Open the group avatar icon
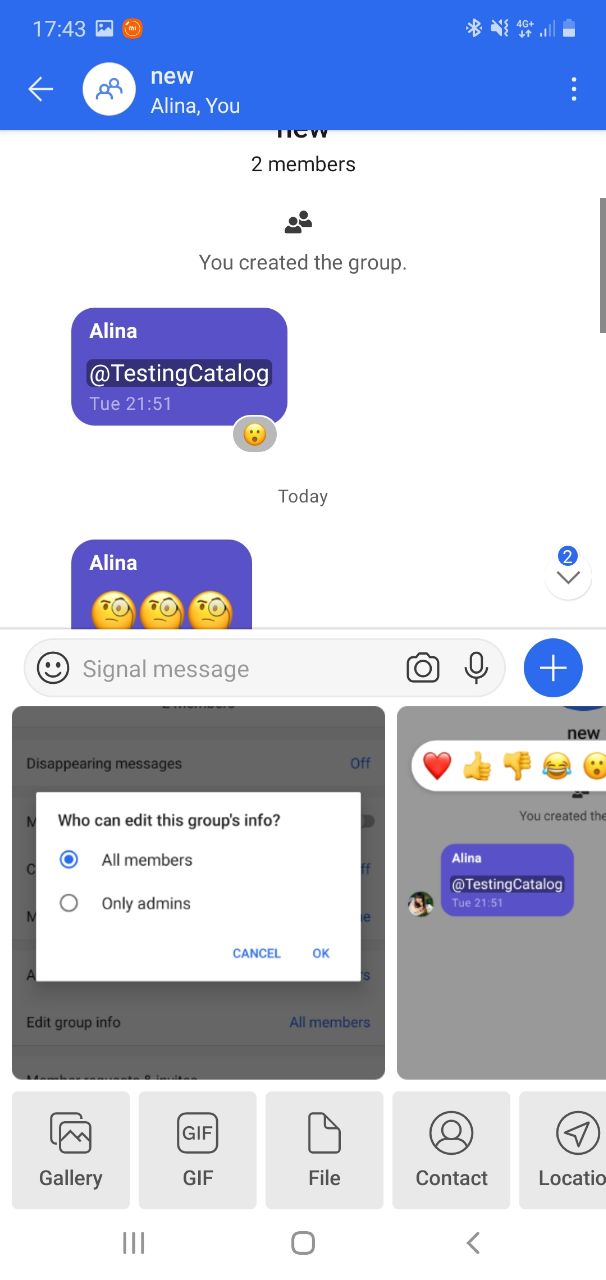Screen dimensions: 606x1280 click(109, 89)
